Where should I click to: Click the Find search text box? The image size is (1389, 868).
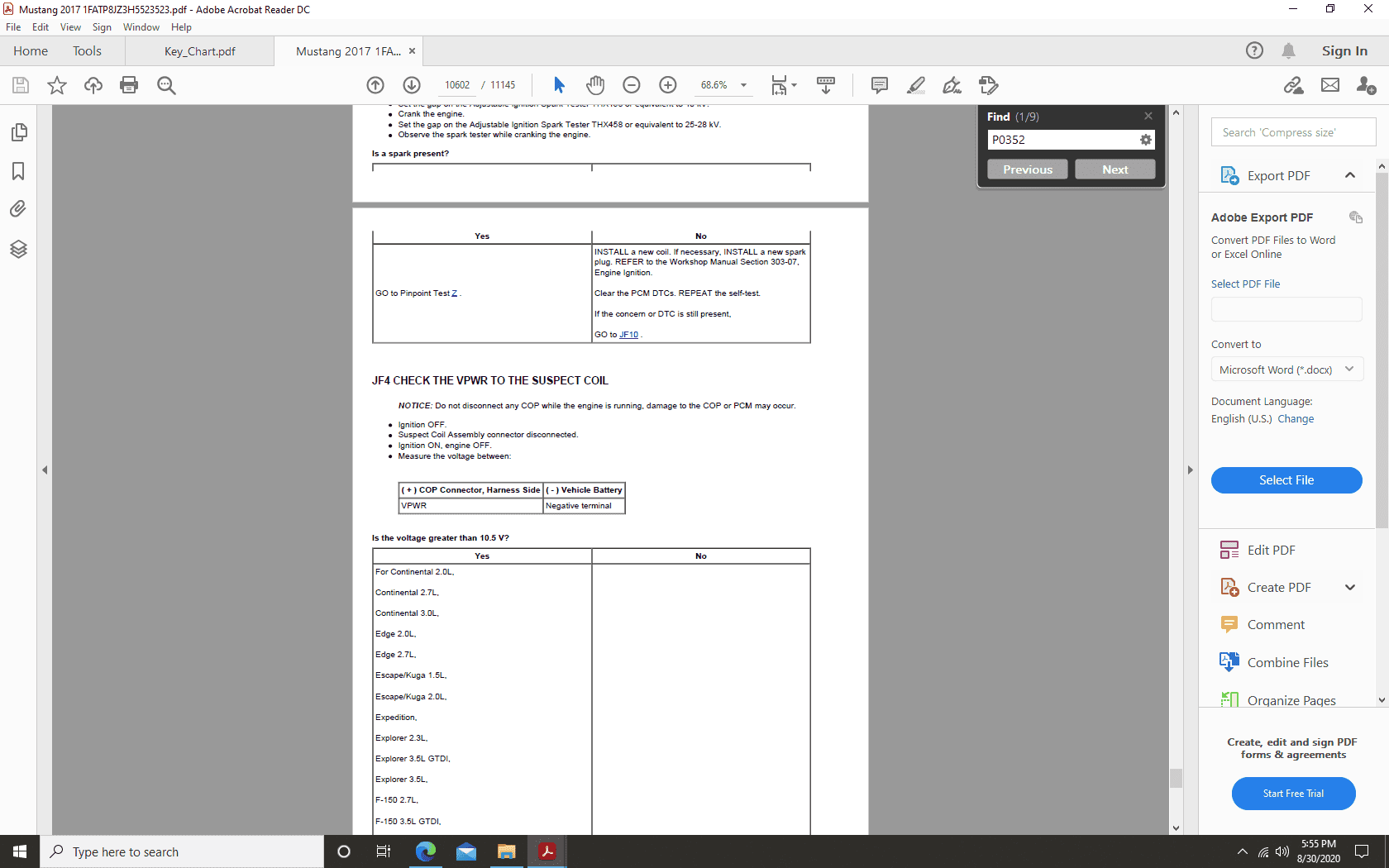click(1063, 140)
